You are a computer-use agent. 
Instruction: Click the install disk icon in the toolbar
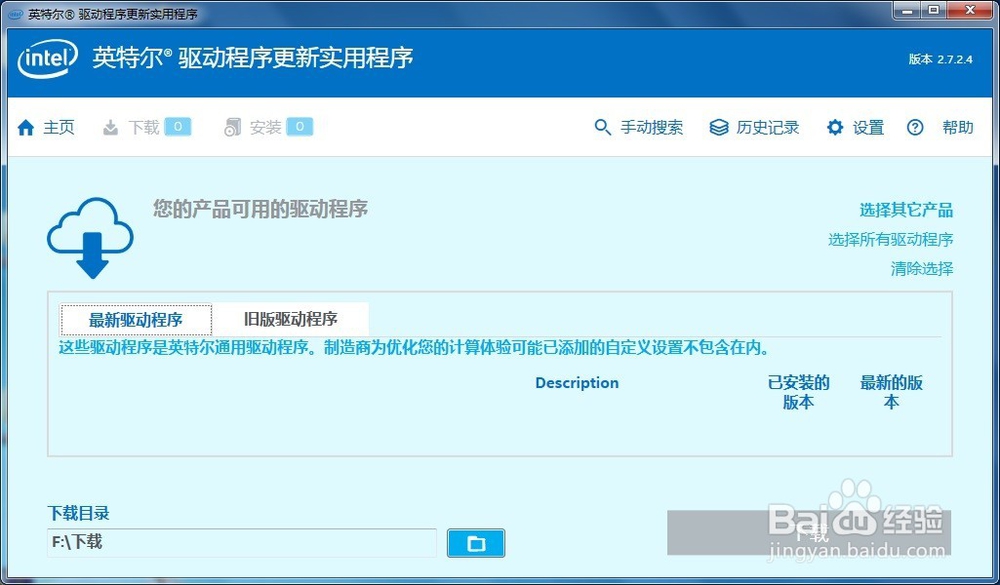232,128
